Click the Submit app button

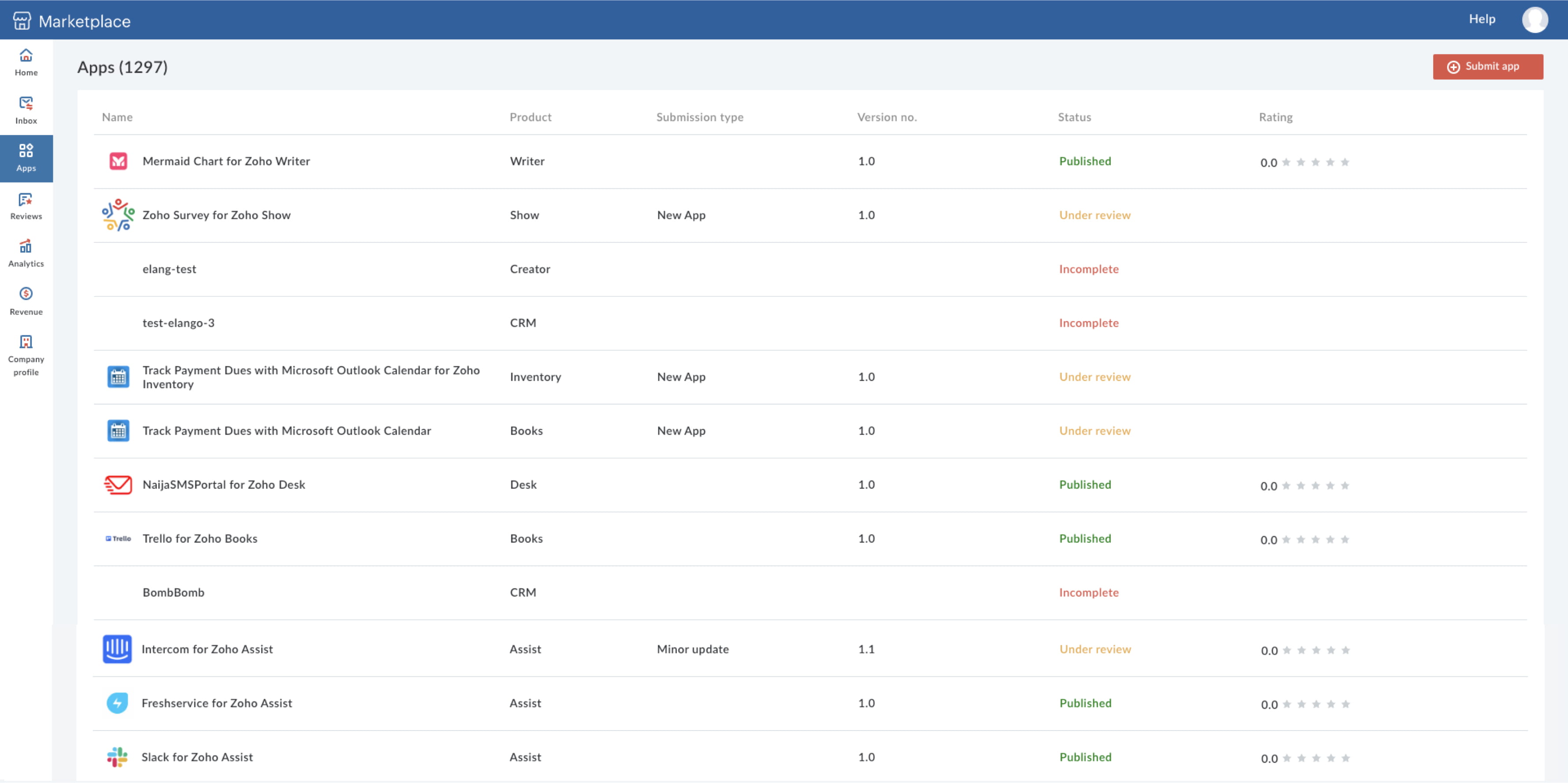click(1488, 67)
